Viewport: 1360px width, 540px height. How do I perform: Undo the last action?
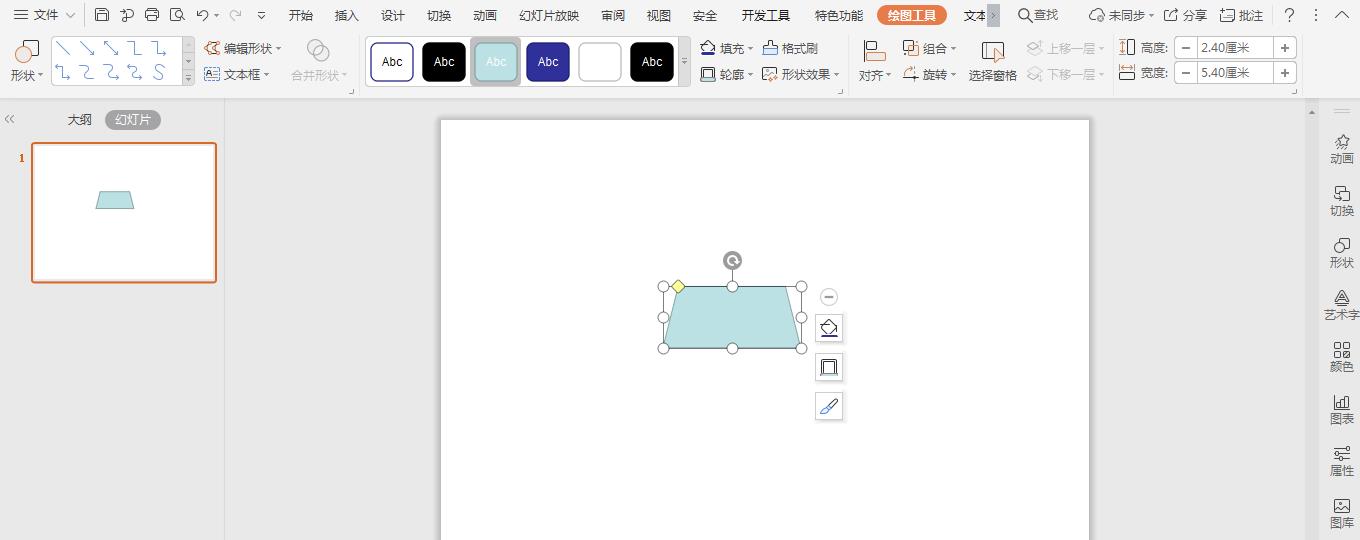pyautogui.click(x=203, y=15)
